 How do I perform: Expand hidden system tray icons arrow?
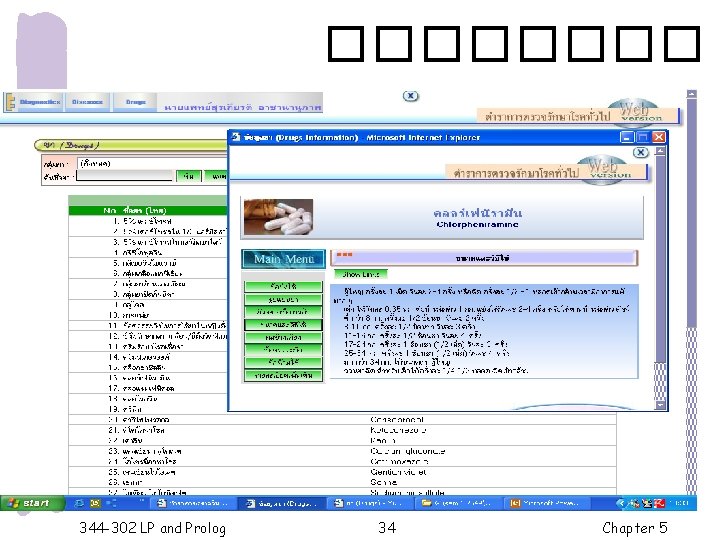[x=621, y=503]
